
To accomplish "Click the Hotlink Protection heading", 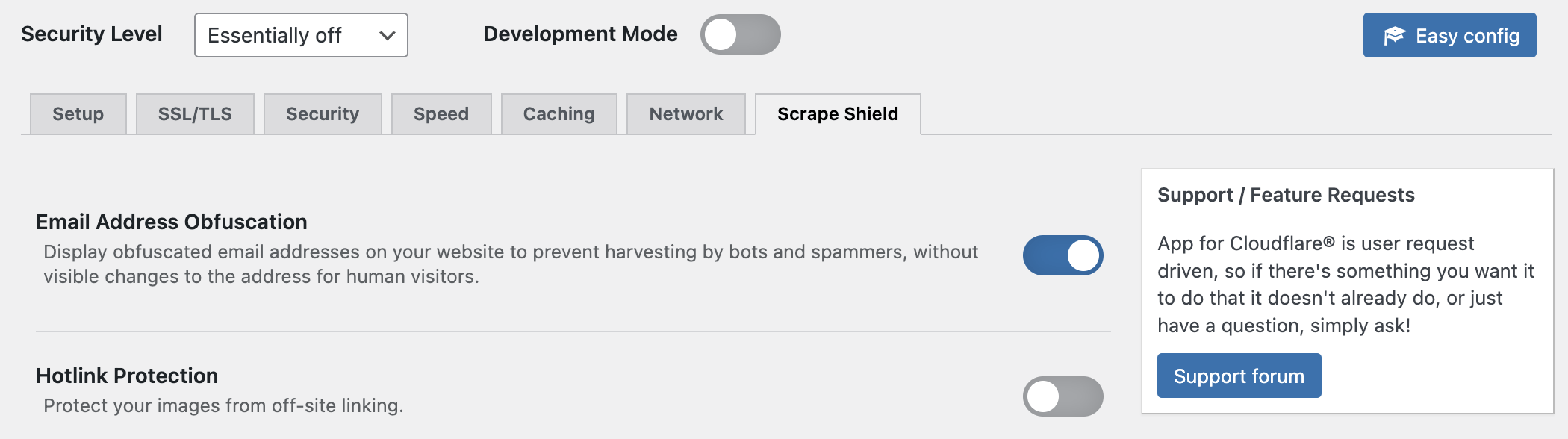I will pyautogui.click(x=127, y=376).
